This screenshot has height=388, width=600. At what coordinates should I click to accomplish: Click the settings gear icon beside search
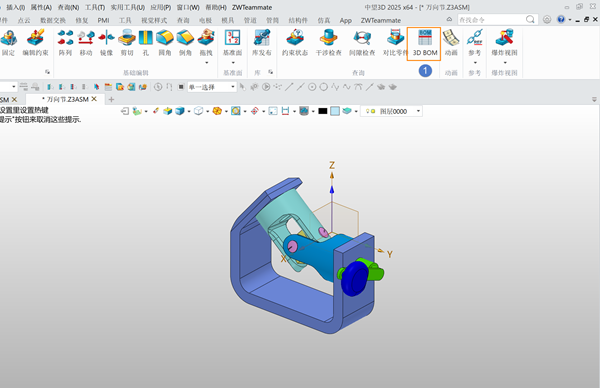[547, 20]
